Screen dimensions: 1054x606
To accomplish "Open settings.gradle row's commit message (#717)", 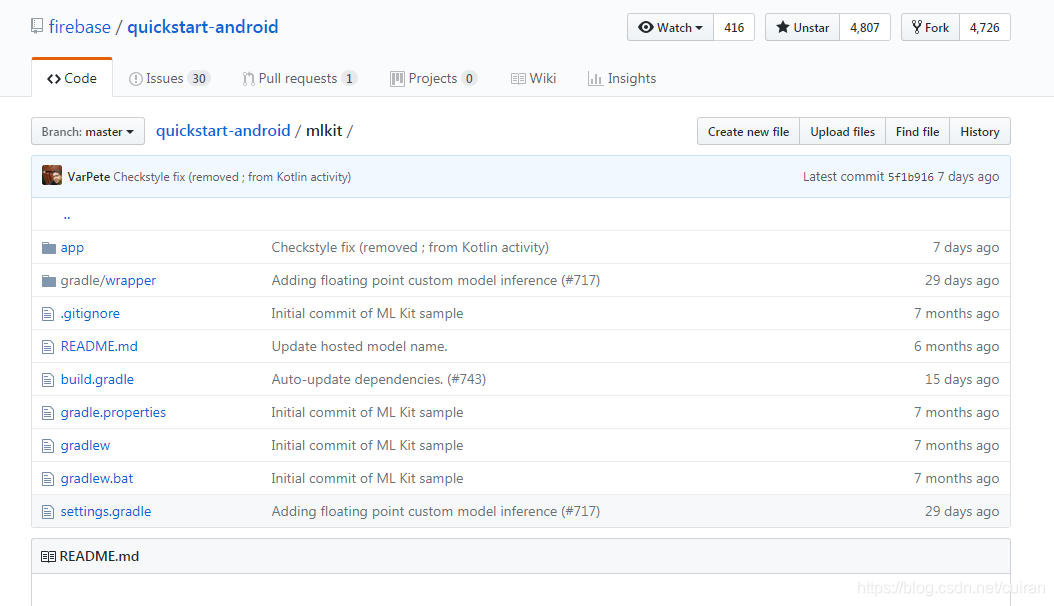I will (x=436, y=512).
